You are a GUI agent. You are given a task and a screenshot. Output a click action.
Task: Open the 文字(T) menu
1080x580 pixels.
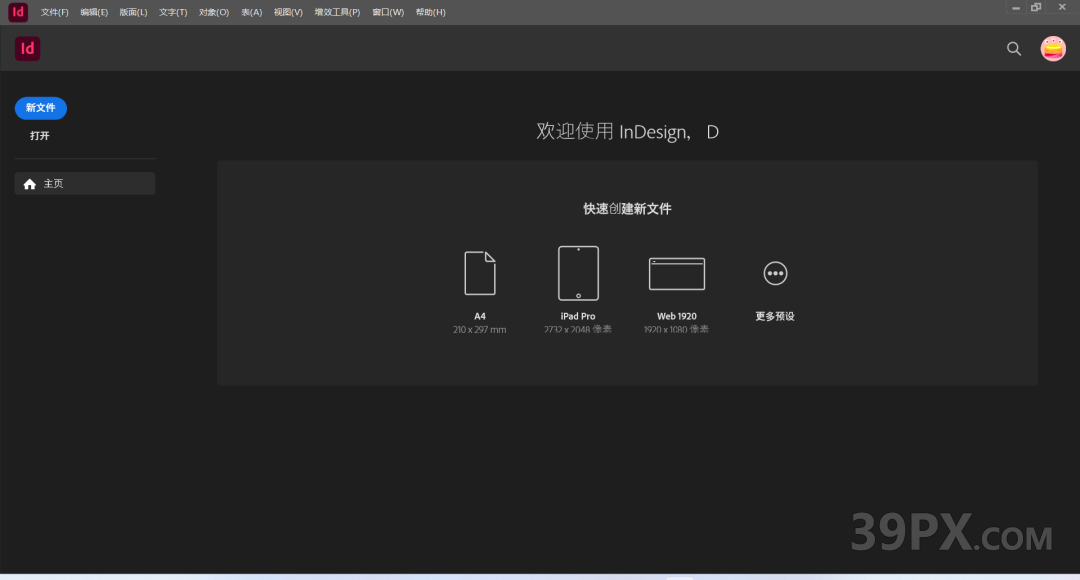click(173, 12)
